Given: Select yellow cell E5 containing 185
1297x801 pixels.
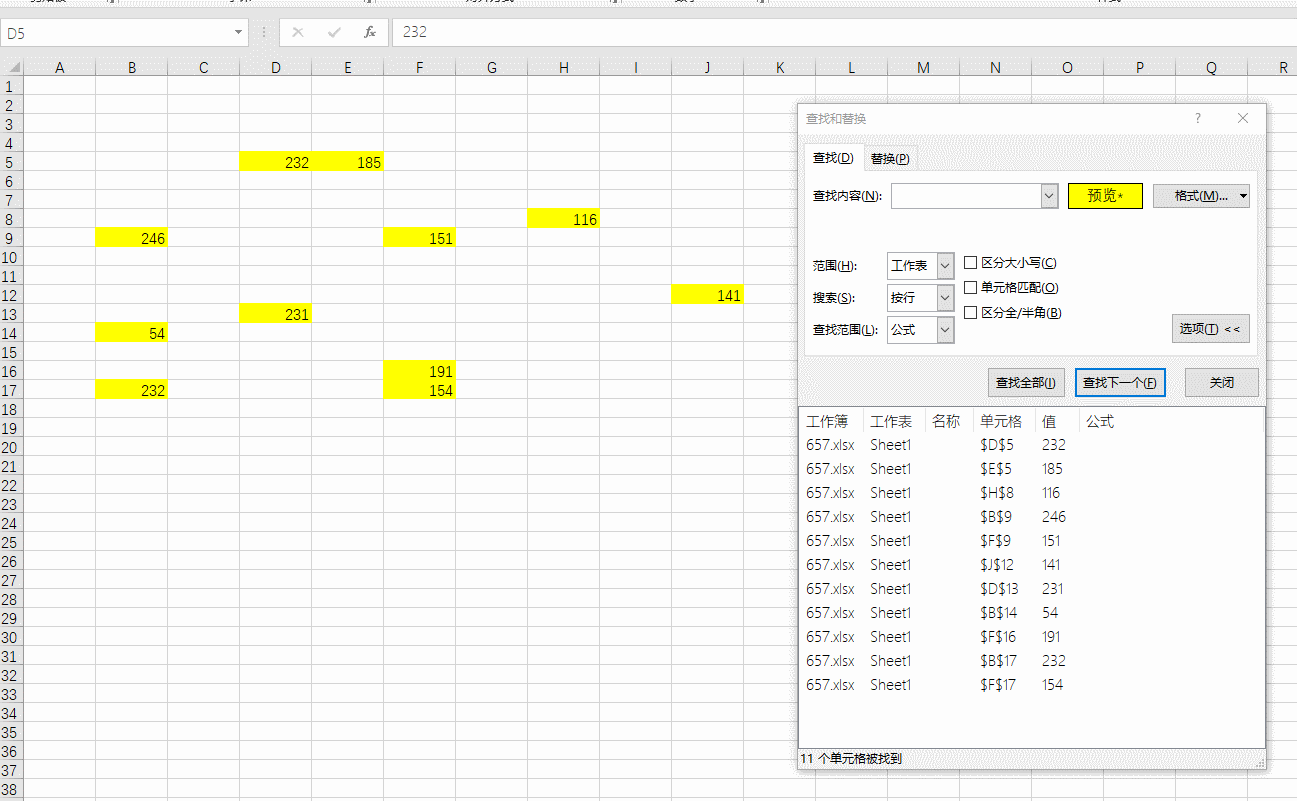Looking at the screenshot, I should (x=348, y=162).
